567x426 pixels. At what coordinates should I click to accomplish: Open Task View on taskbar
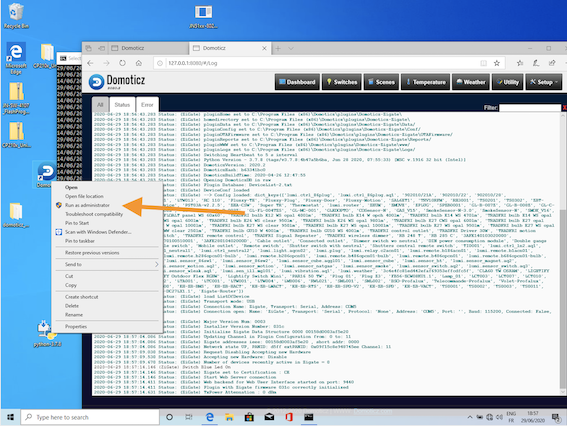click(x=189, y=417)
